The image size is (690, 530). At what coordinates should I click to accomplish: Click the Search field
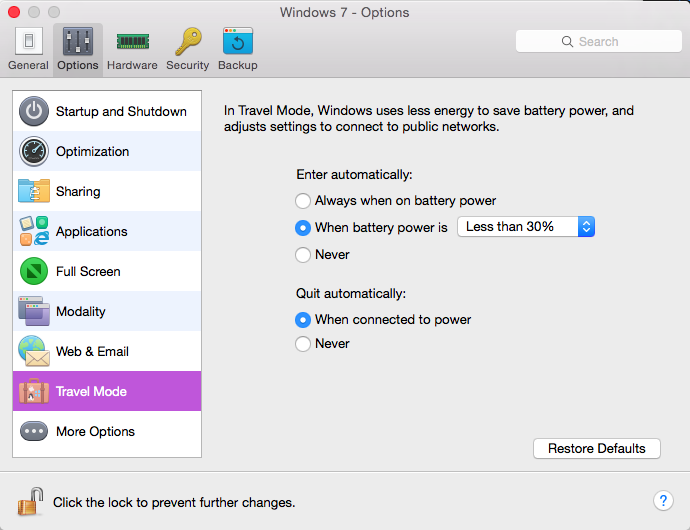click(598, 41)
